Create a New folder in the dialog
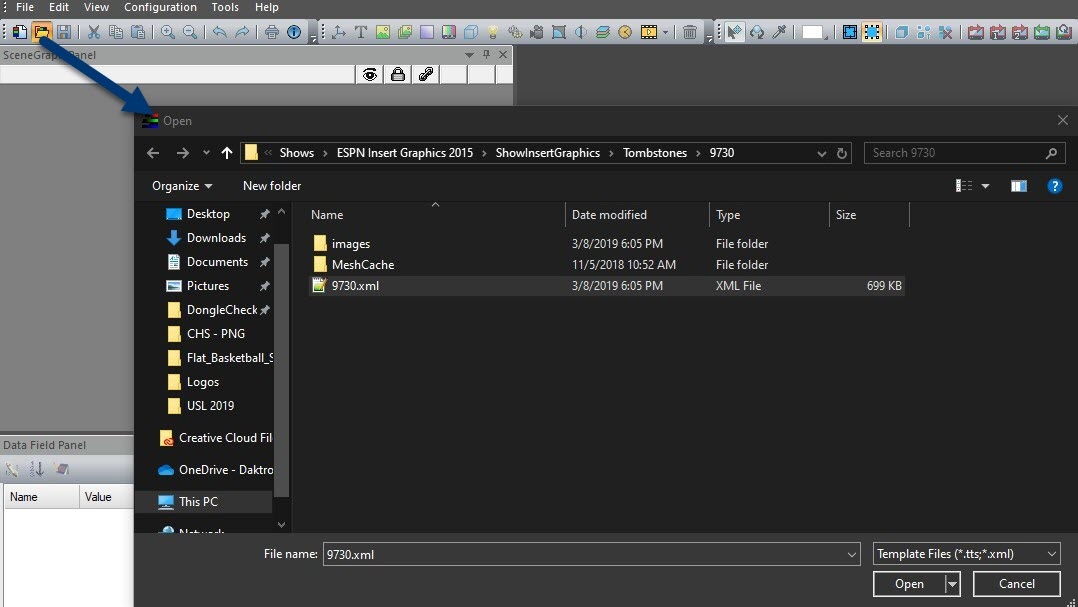This screenshot has height=607, width=1078. (271, 185)
